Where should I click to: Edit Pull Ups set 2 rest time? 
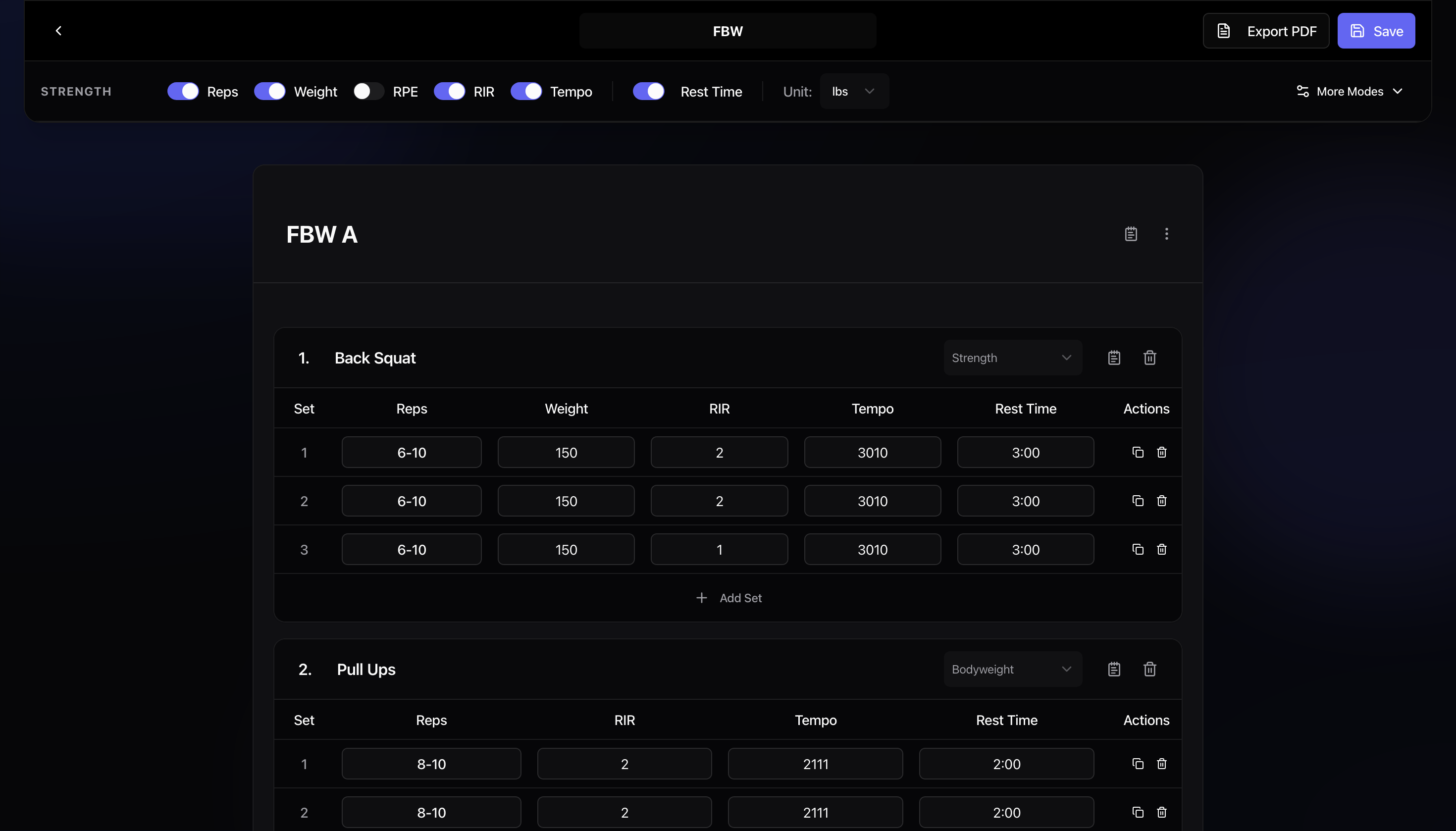click(x=1006, y=813)
